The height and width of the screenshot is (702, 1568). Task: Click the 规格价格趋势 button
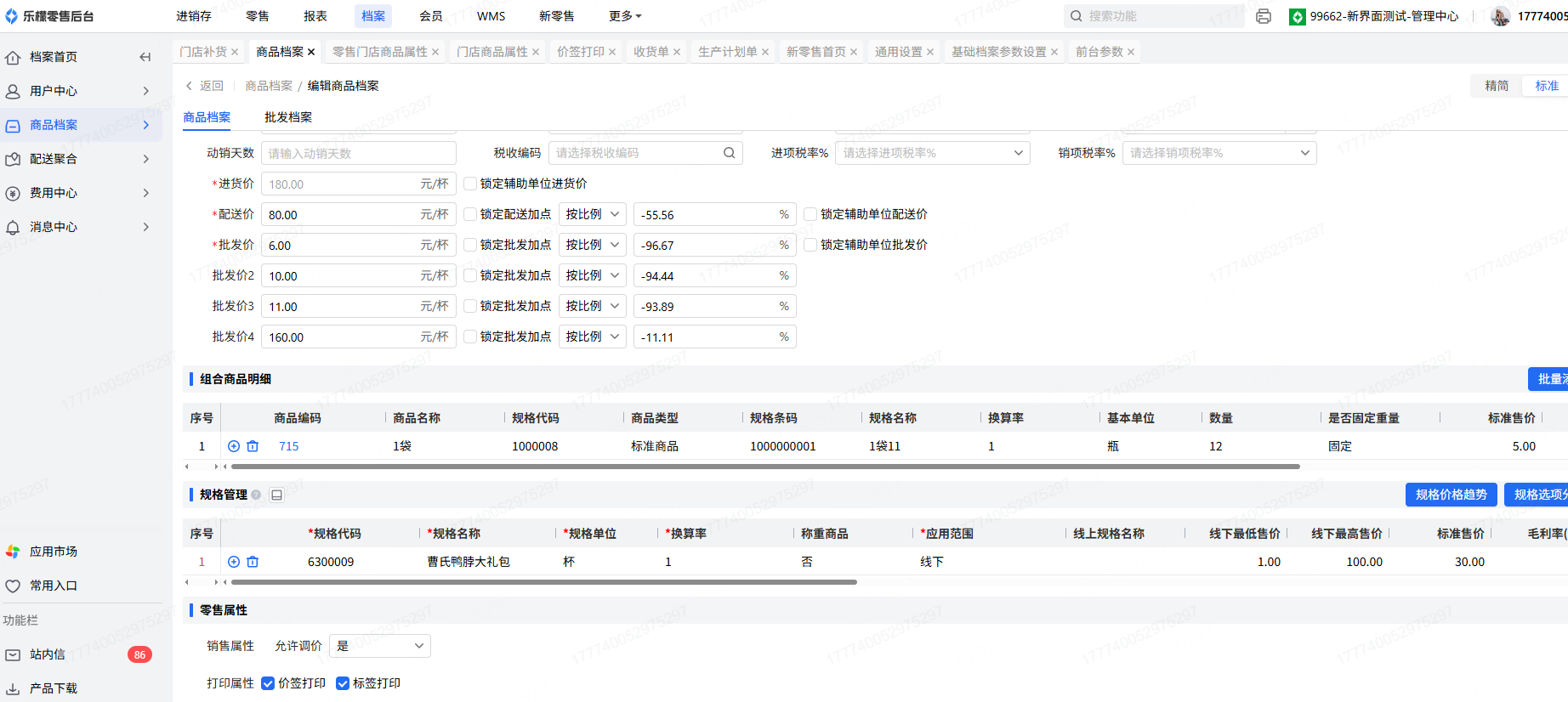pos(1452,495)
